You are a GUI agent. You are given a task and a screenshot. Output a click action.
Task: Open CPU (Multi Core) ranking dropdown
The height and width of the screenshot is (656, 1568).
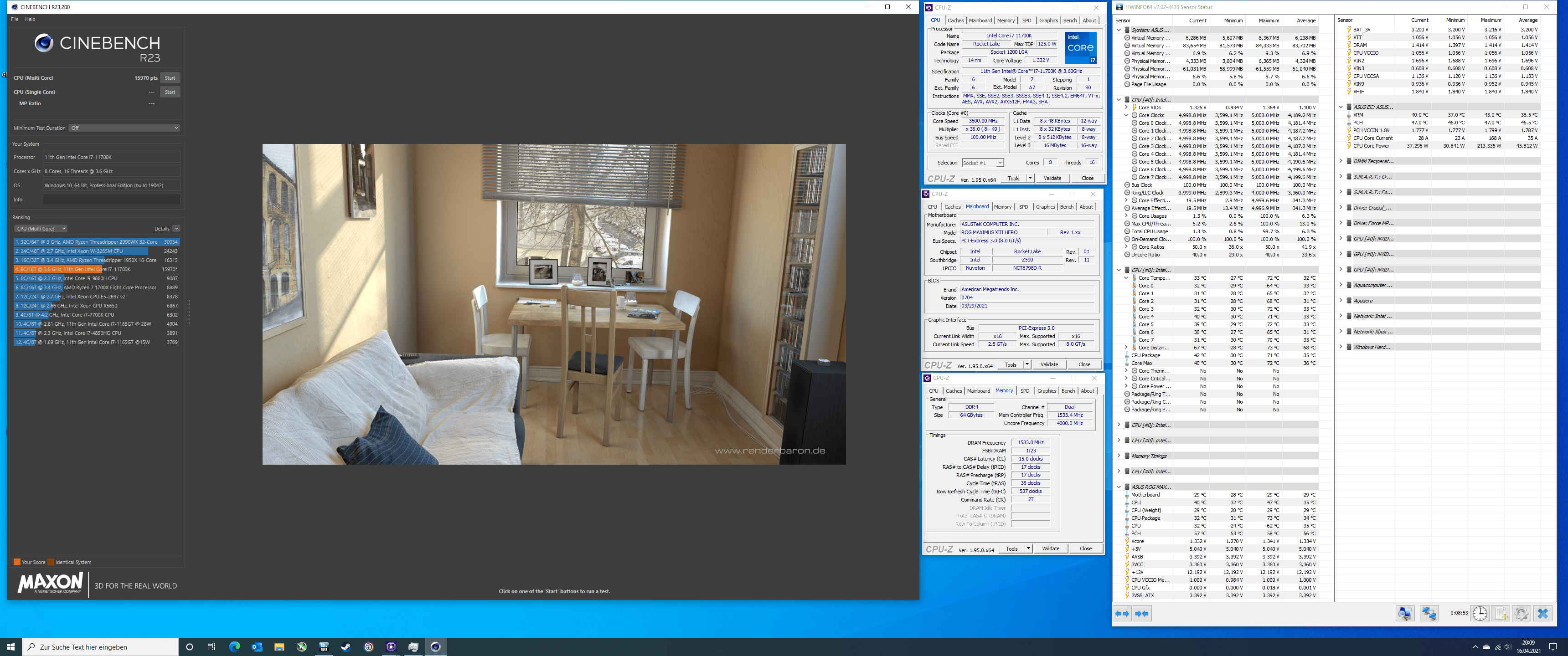pos(40,229)
